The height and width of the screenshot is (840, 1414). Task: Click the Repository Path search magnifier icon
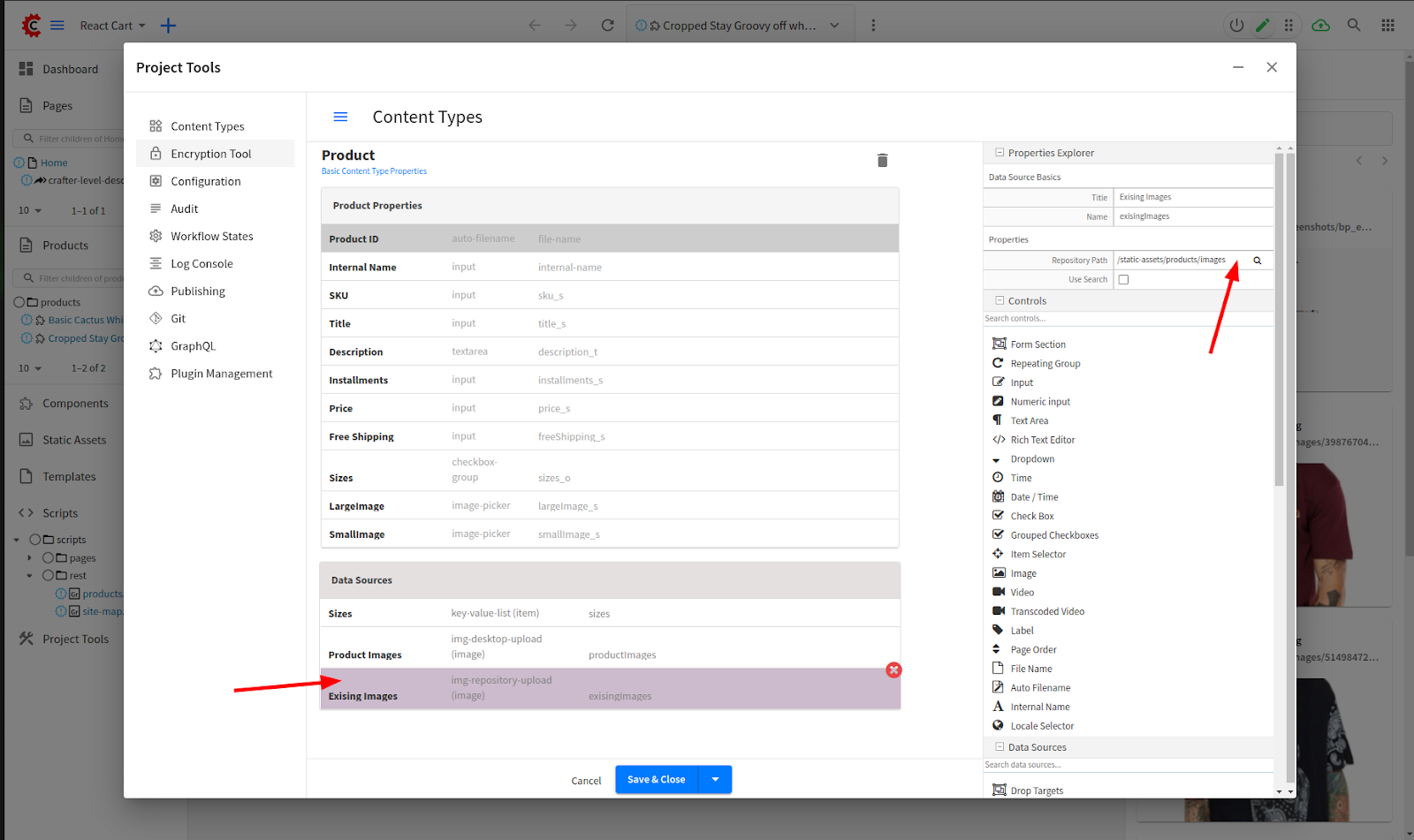click(1258, 261)
